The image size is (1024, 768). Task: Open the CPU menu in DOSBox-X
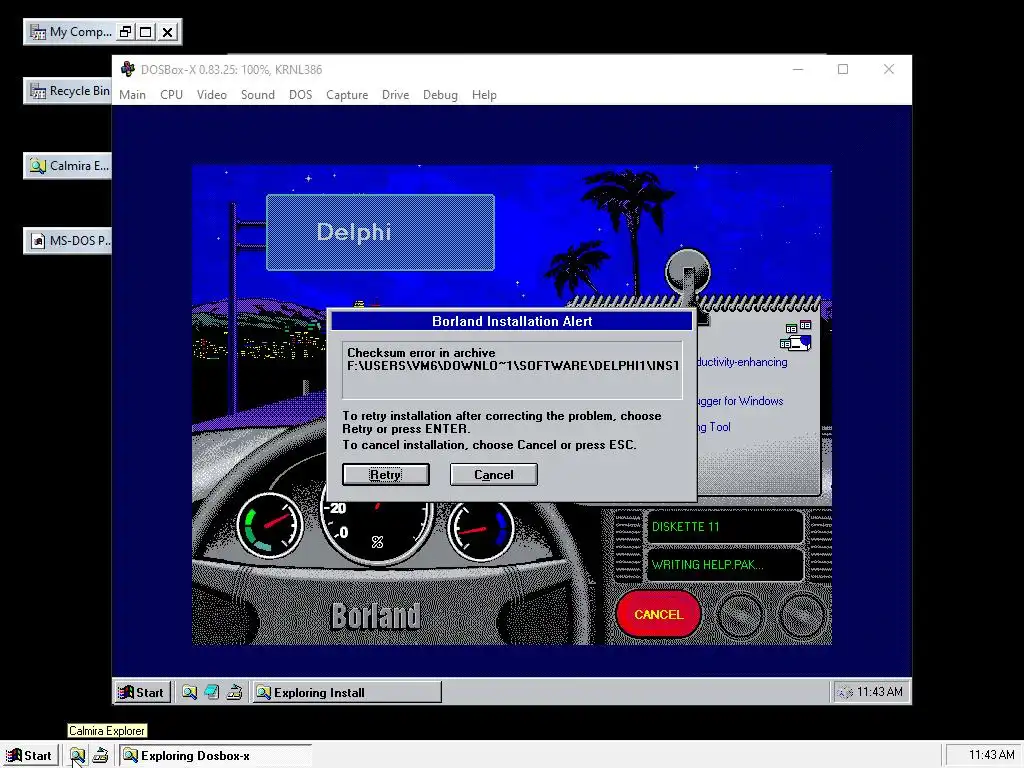point(171,95)
